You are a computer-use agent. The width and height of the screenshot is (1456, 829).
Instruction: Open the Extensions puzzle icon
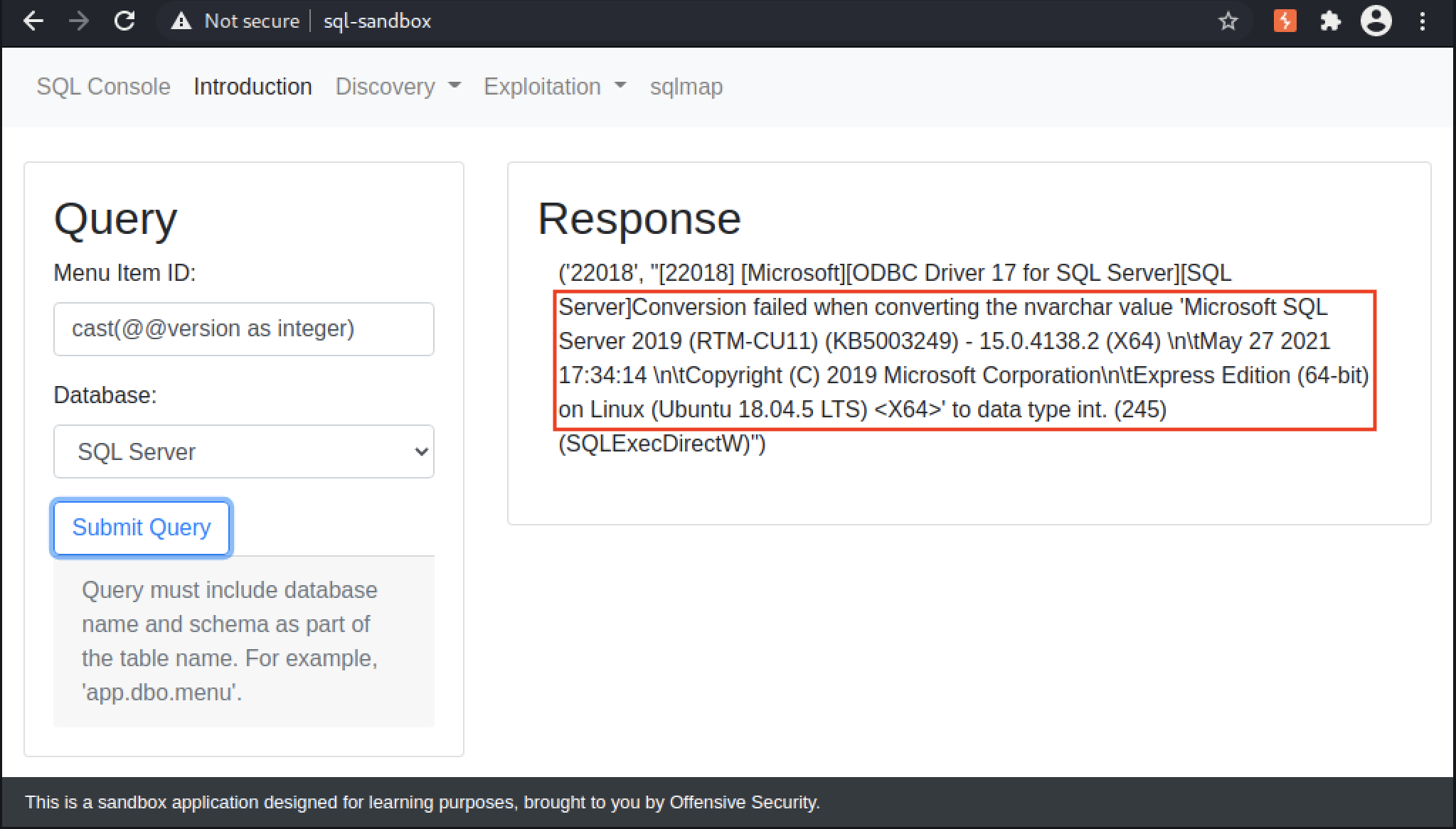pyautogui.click(x=1330, y=21)
